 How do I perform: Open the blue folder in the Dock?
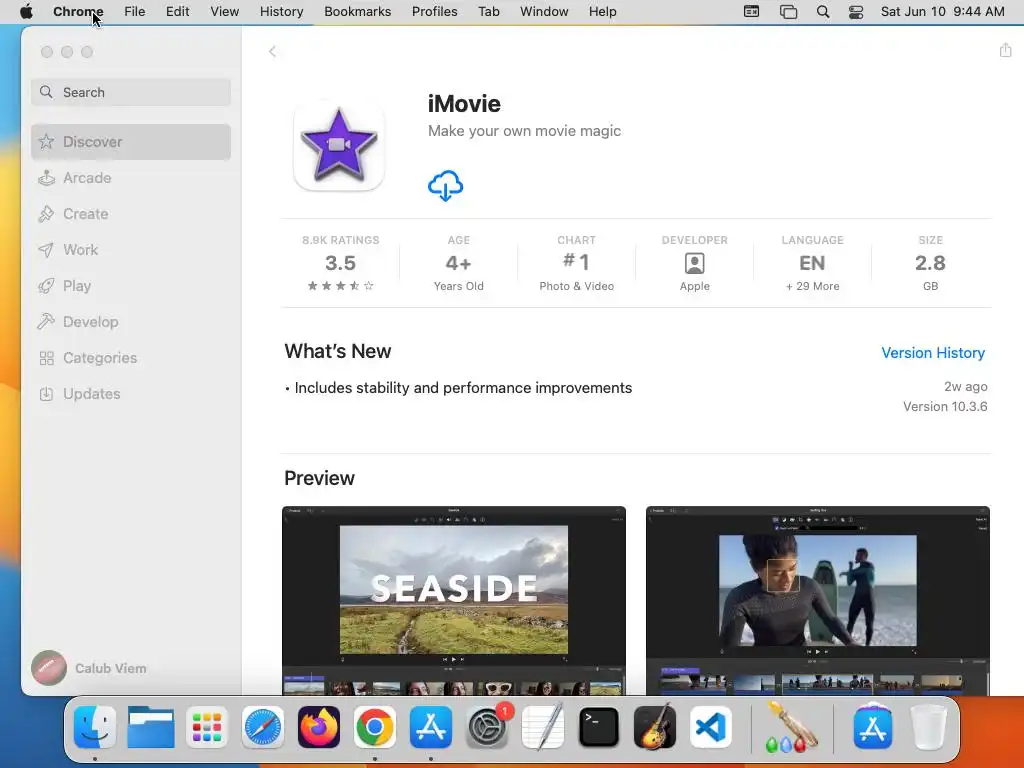(x=151, y=727)
